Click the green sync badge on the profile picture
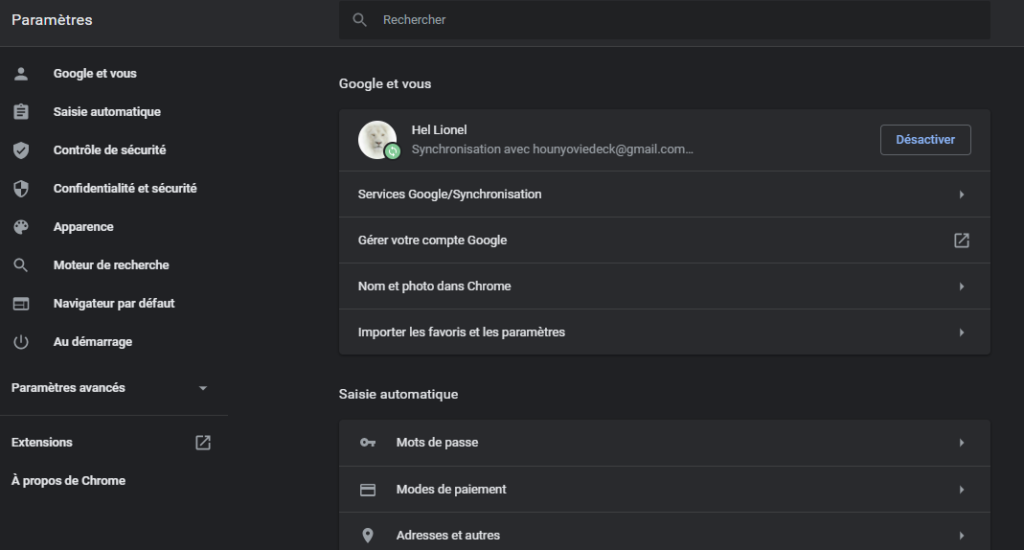 [392, 152]
